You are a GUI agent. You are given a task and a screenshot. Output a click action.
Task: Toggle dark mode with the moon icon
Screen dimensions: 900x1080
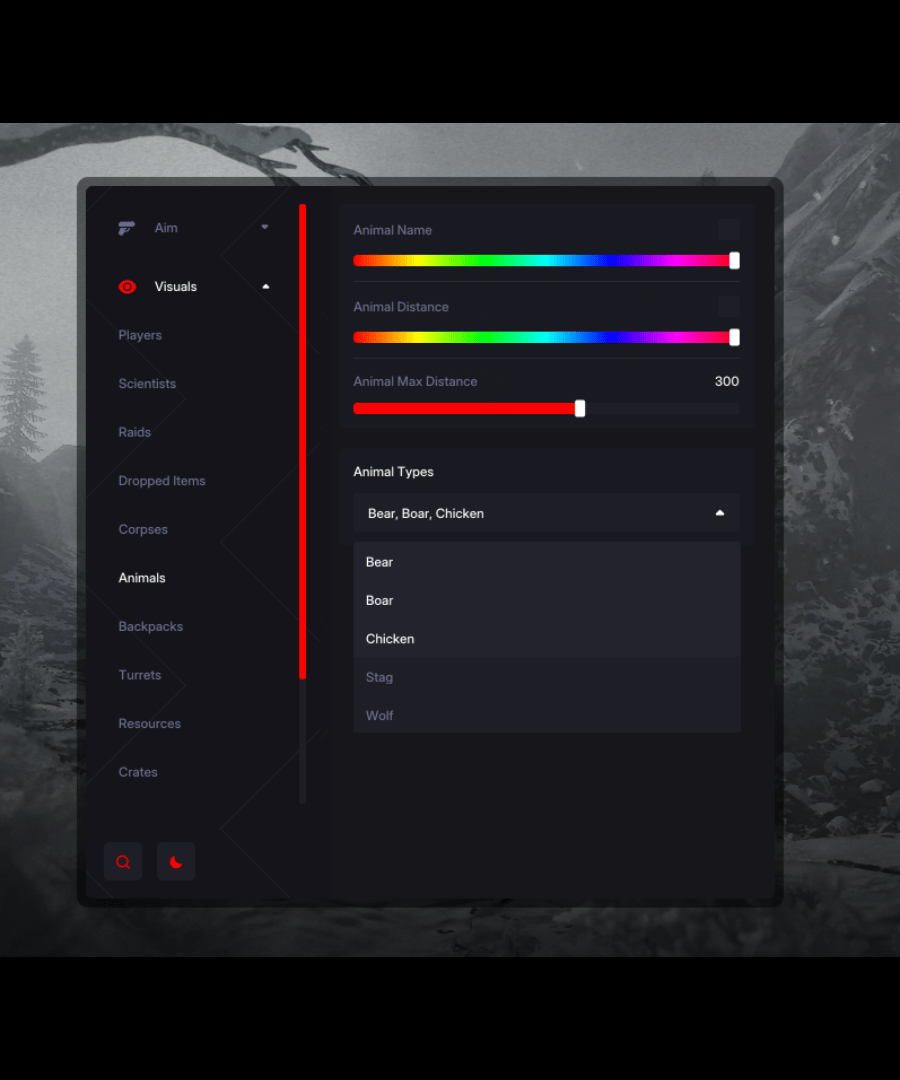click(176, 862)
